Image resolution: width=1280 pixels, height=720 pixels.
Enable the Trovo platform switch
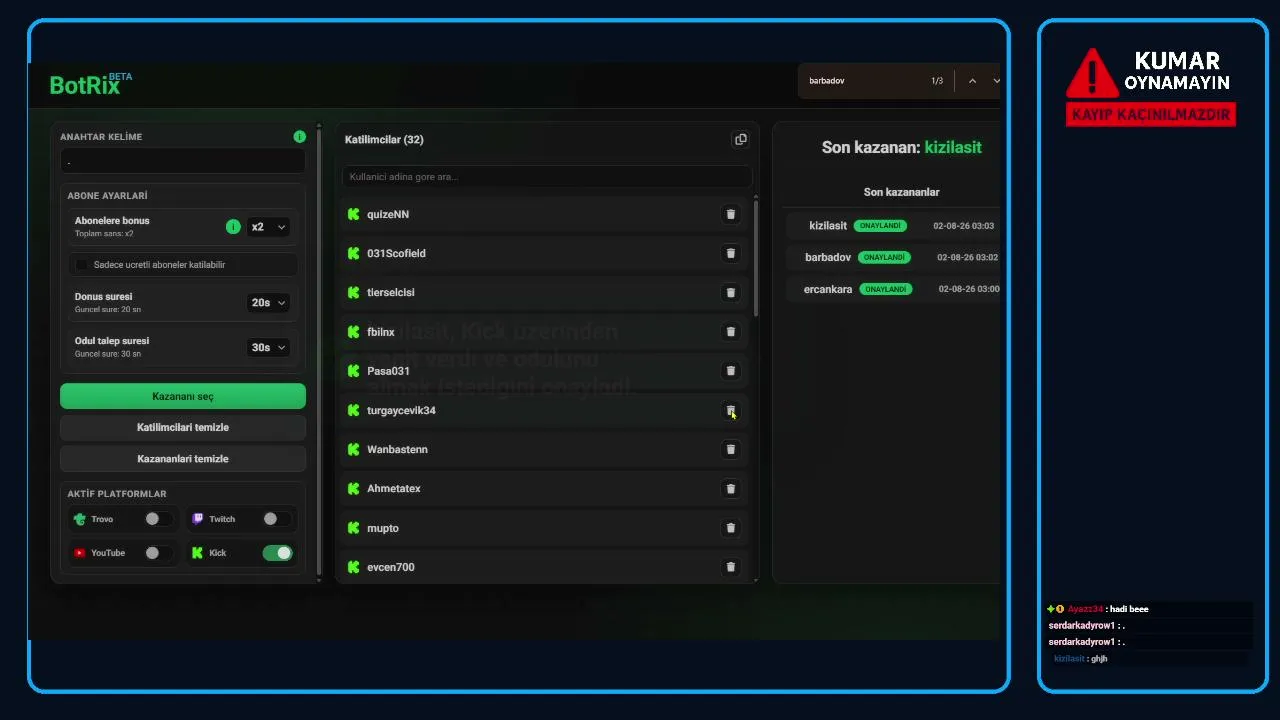(x=158, y=519)
